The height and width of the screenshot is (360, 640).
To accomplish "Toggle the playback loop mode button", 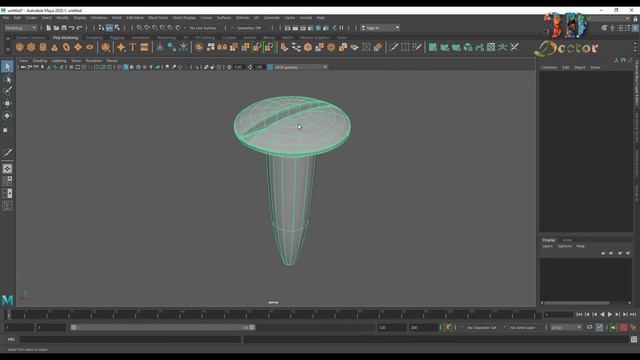I will click(x=589, y=327).
